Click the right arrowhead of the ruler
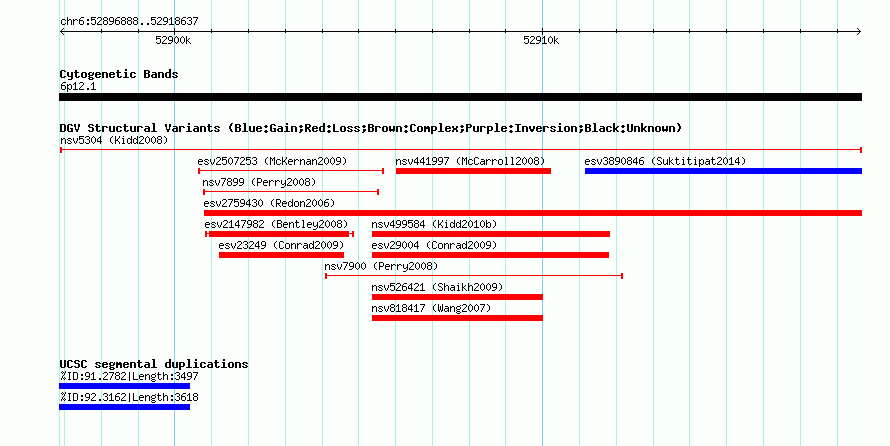 click(859, 32)
